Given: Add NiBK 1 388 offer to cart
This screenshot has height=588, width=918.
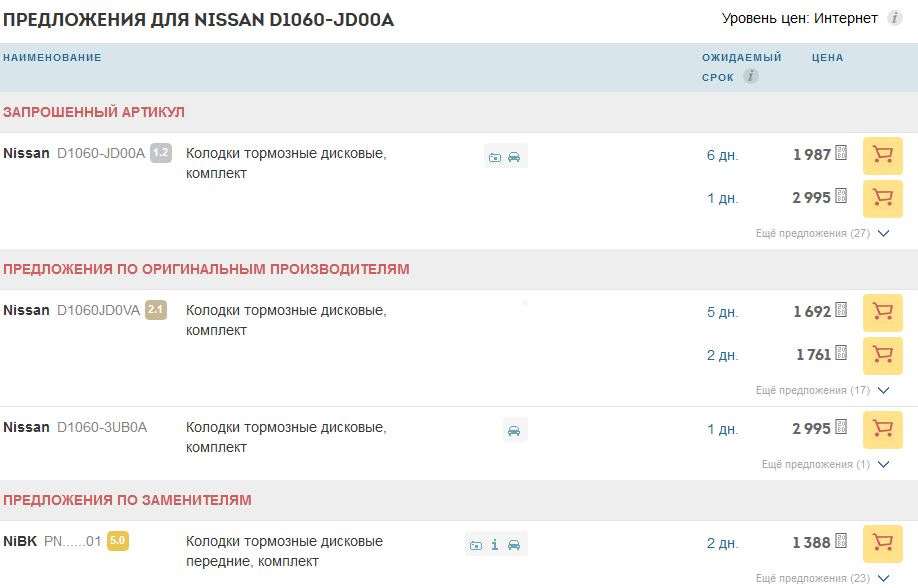Looking at the screenshot, I should [882, 543].
